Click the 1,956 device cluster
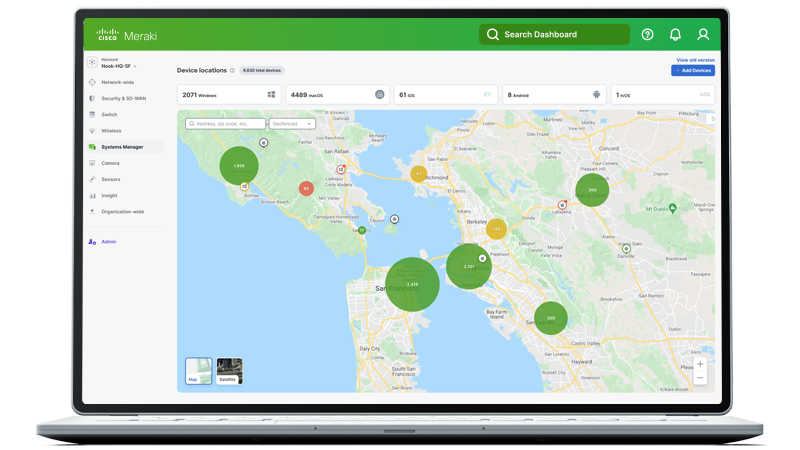 click(239, 166)
